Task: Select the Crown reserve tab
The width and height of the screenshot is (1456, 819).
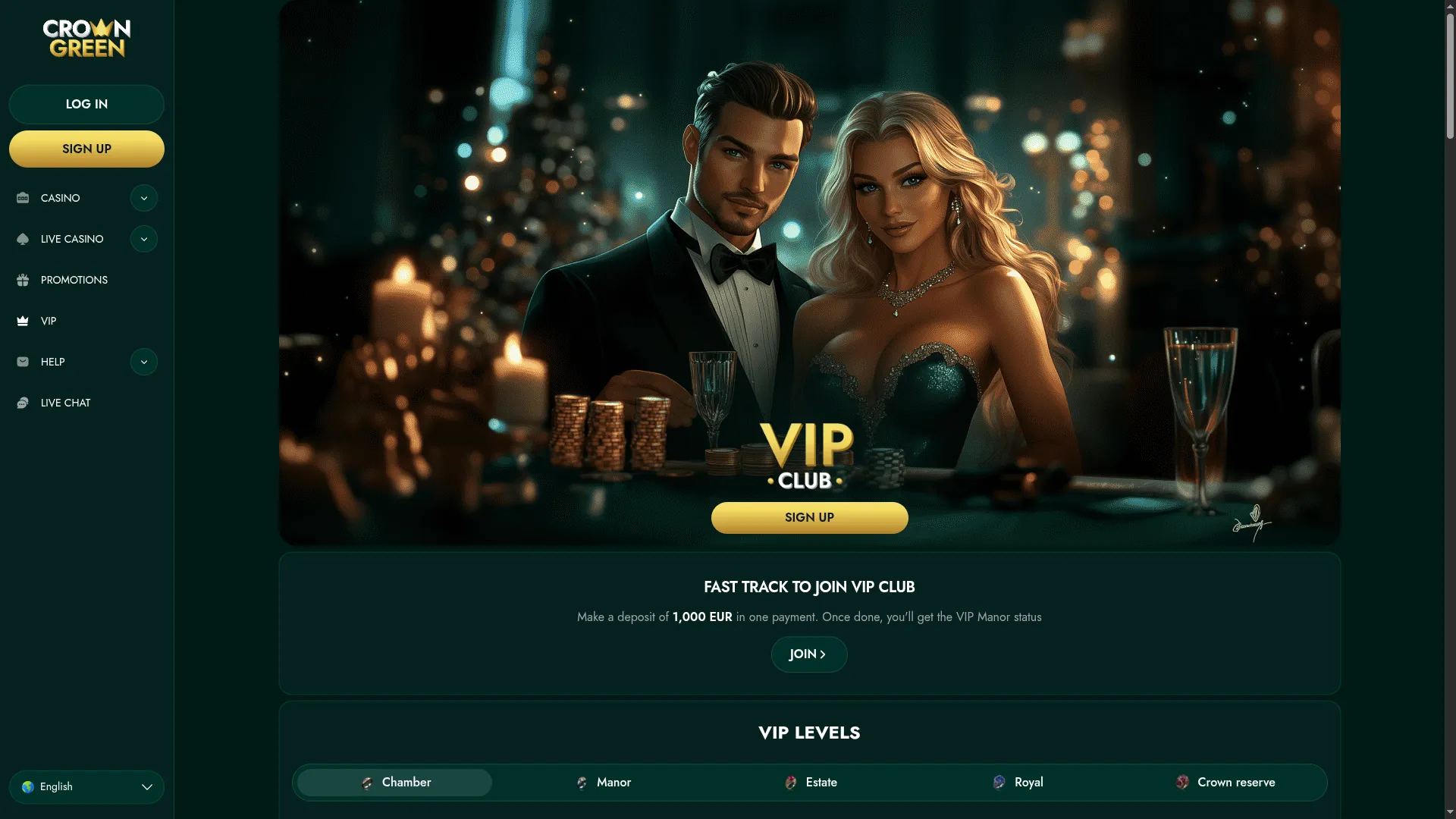Action: [1225, 783]
